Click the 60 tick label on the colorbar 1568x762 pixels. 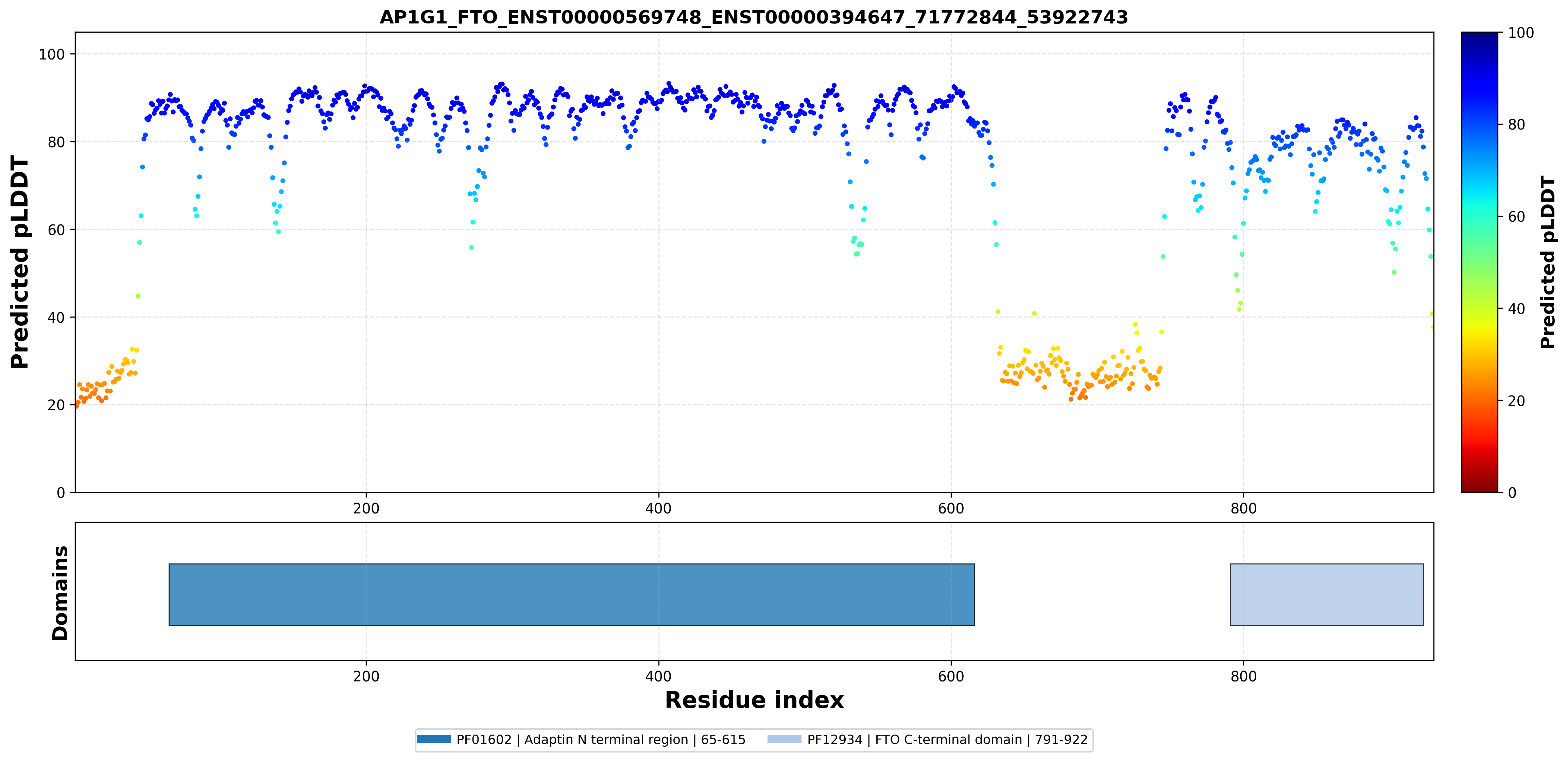click(x=1516, y=216)
